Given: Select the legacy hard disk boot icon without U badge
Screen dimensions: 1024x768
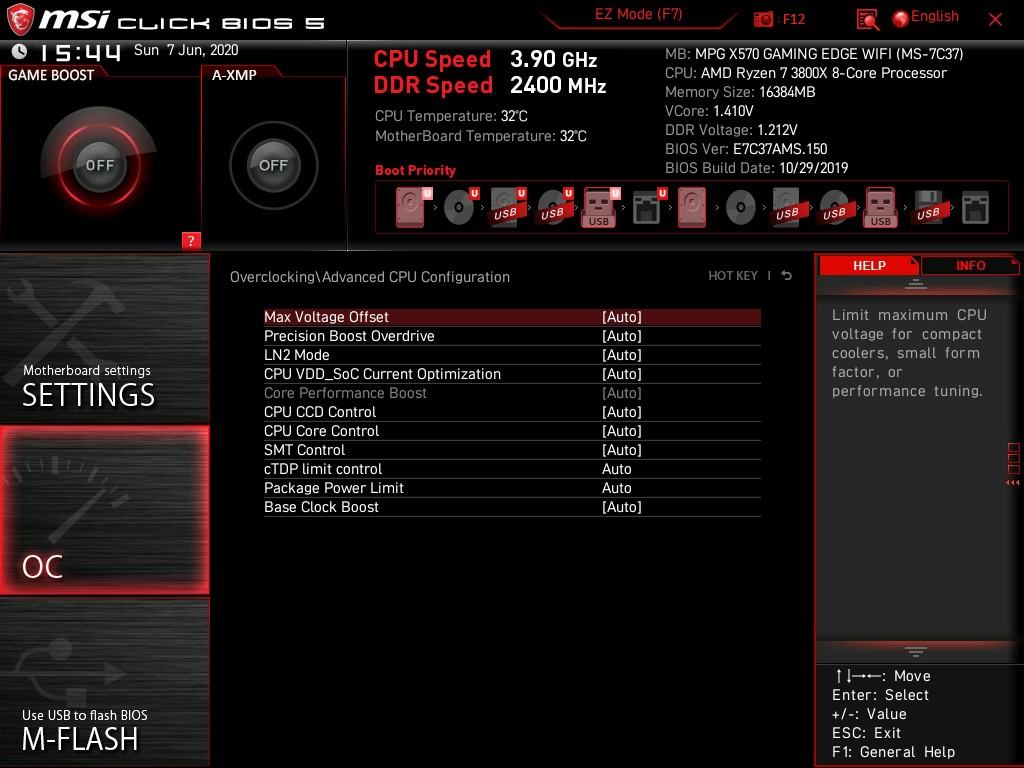Looking at the screenshot, I should click(x=692, y=207).
